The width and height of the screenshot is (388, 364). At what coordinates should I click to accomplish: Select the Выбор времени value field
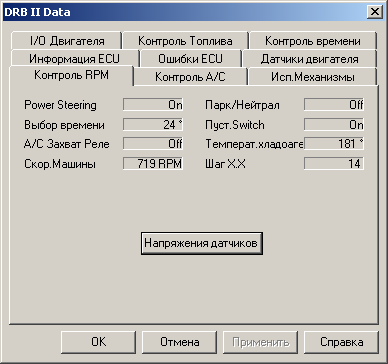(x=153, y=125)
